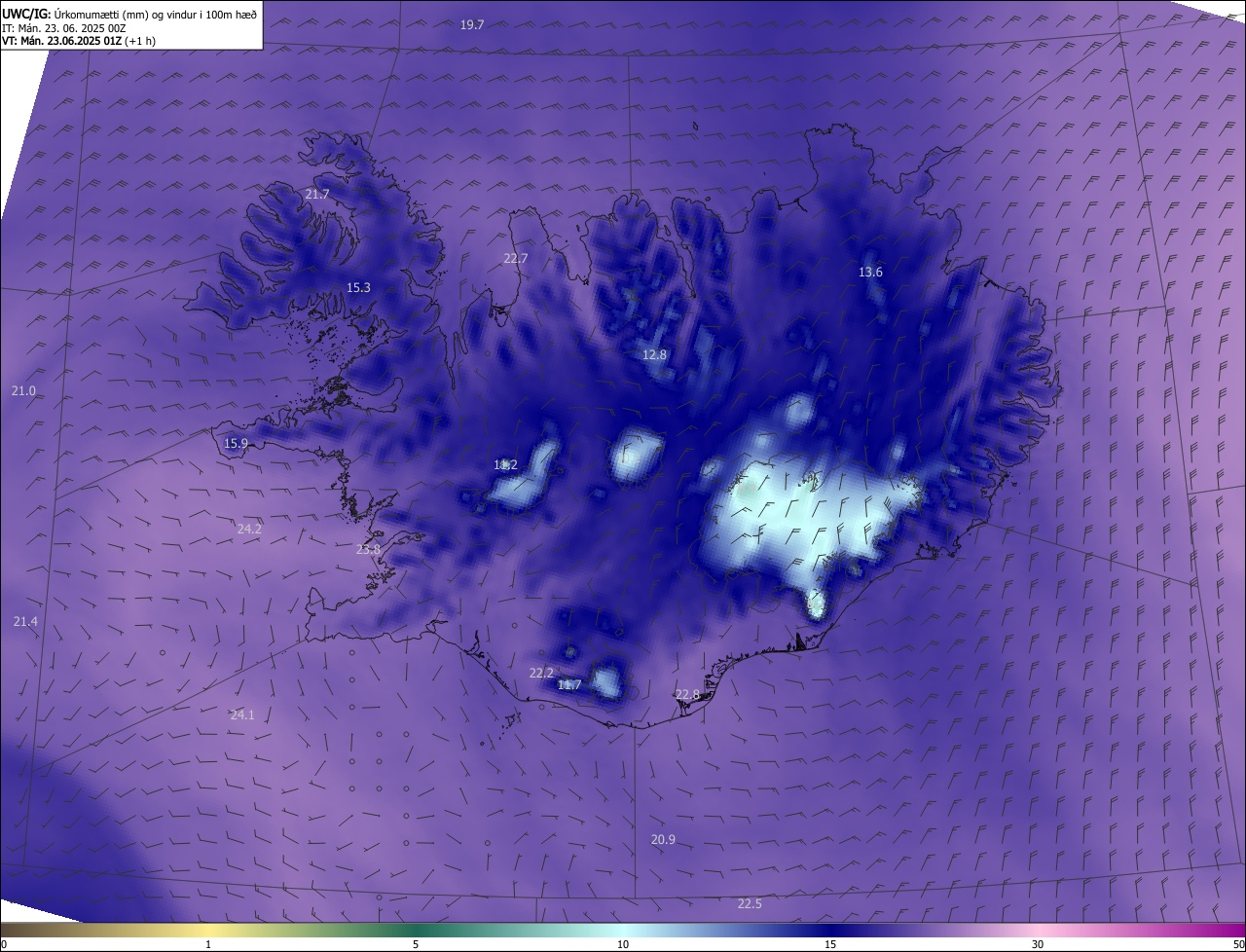Click the 1 tick on the color scale
Image resolution: width=1246 pixels, height=952 pixels.
tap(208, 944)
